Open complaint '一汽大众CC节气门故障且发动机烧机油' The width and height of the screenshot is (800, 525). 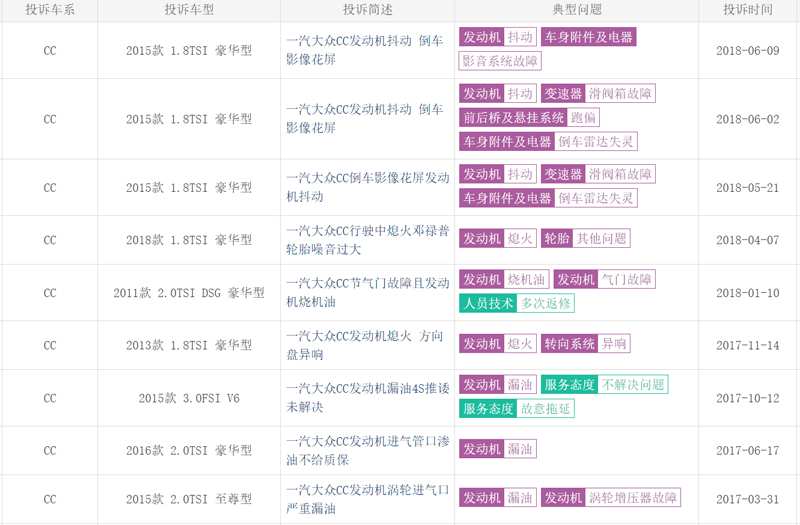(x=367, y=292)
